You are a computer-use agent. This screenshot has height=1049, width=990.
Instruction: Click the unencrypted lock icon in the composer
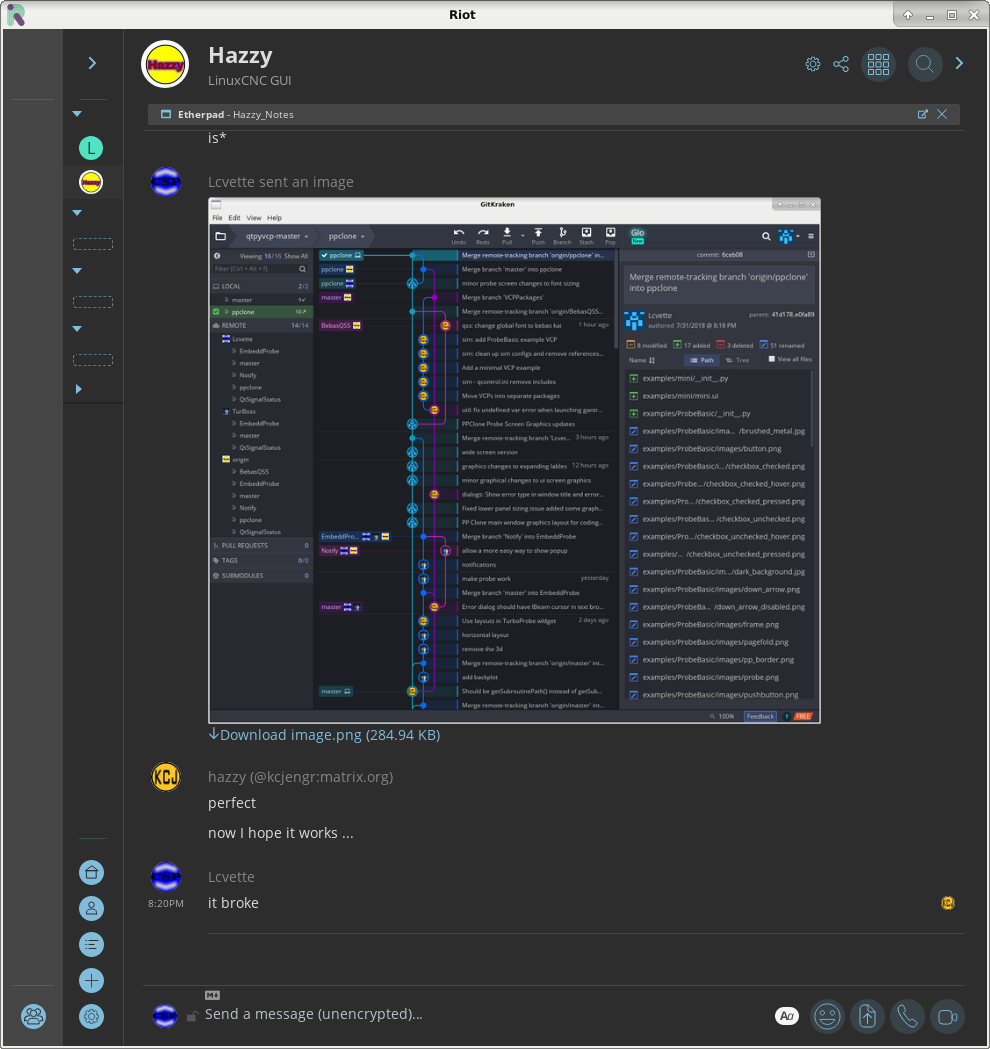click(x=193, y=1016)
